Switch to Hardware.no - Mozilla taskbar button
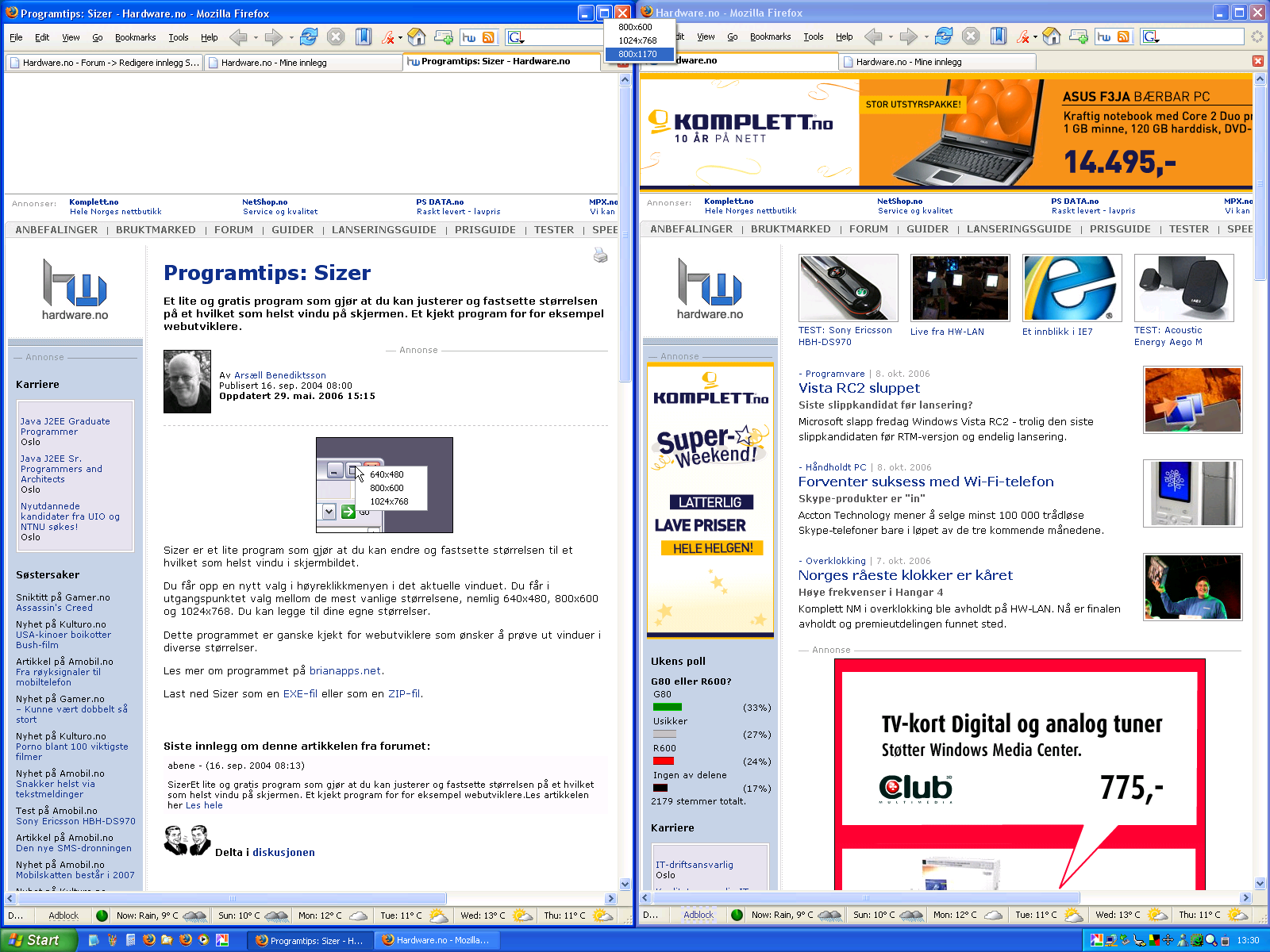 click(436, 940)
